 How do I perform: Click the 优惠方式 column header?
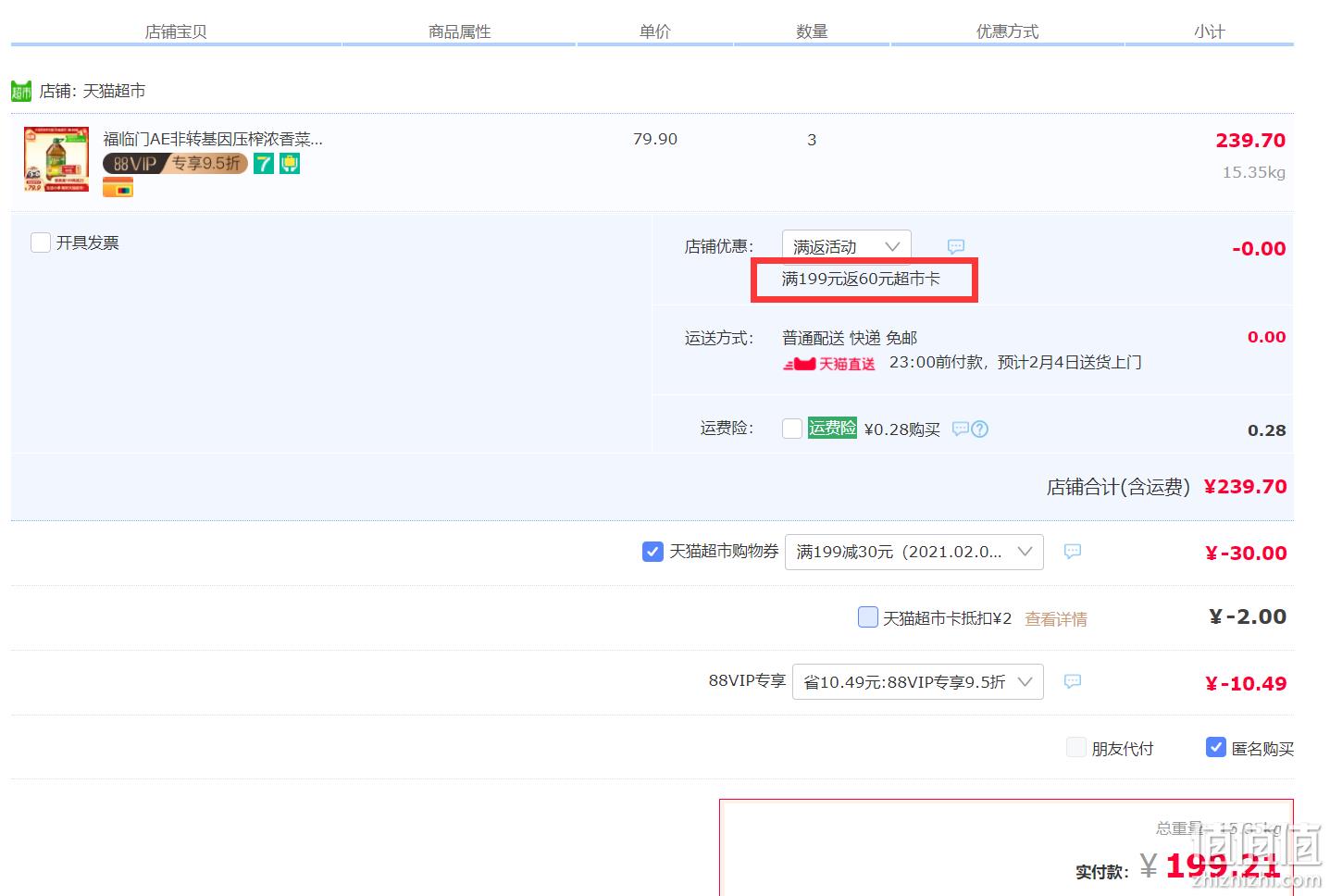coord(1007,31)
